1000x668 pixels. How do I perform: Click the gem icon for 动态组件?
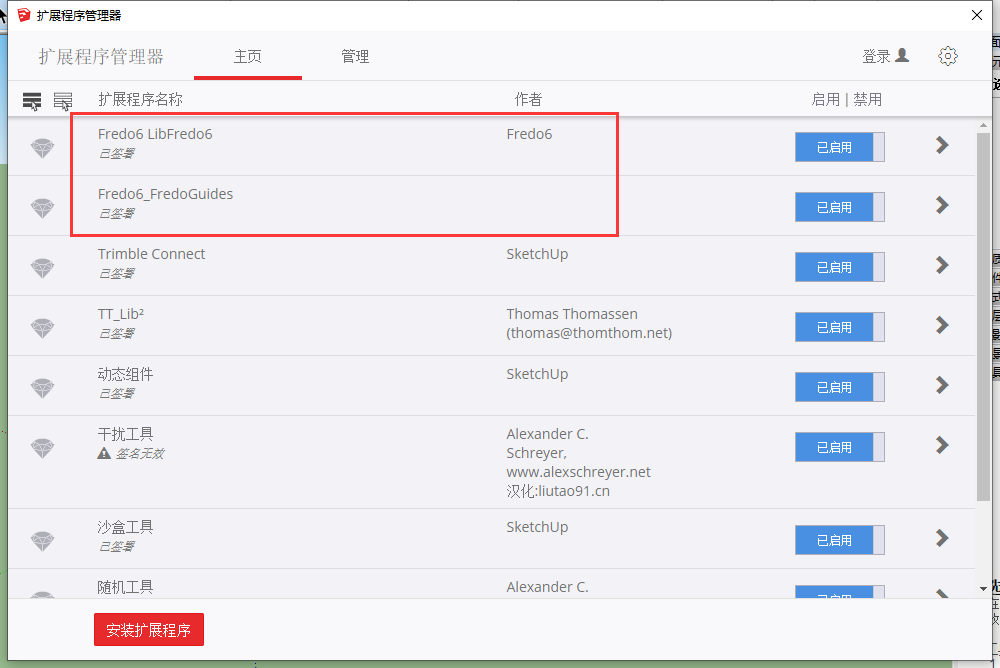[x=43, y=388]
